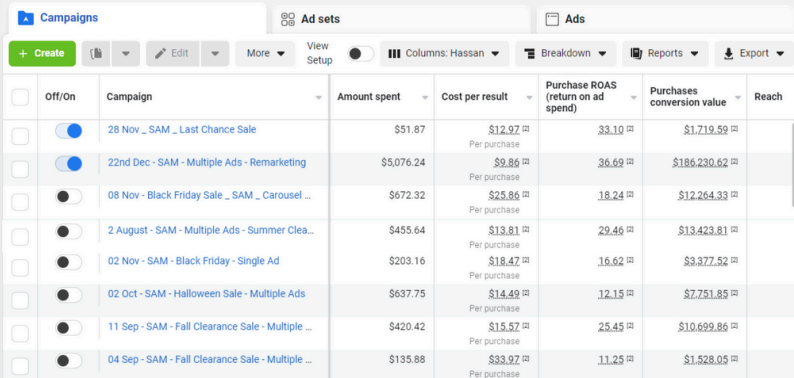
Task: Open 2 August Multiple Ads Summer Clearance campaign
Action: pyautogui.click(x=211, y=230)
